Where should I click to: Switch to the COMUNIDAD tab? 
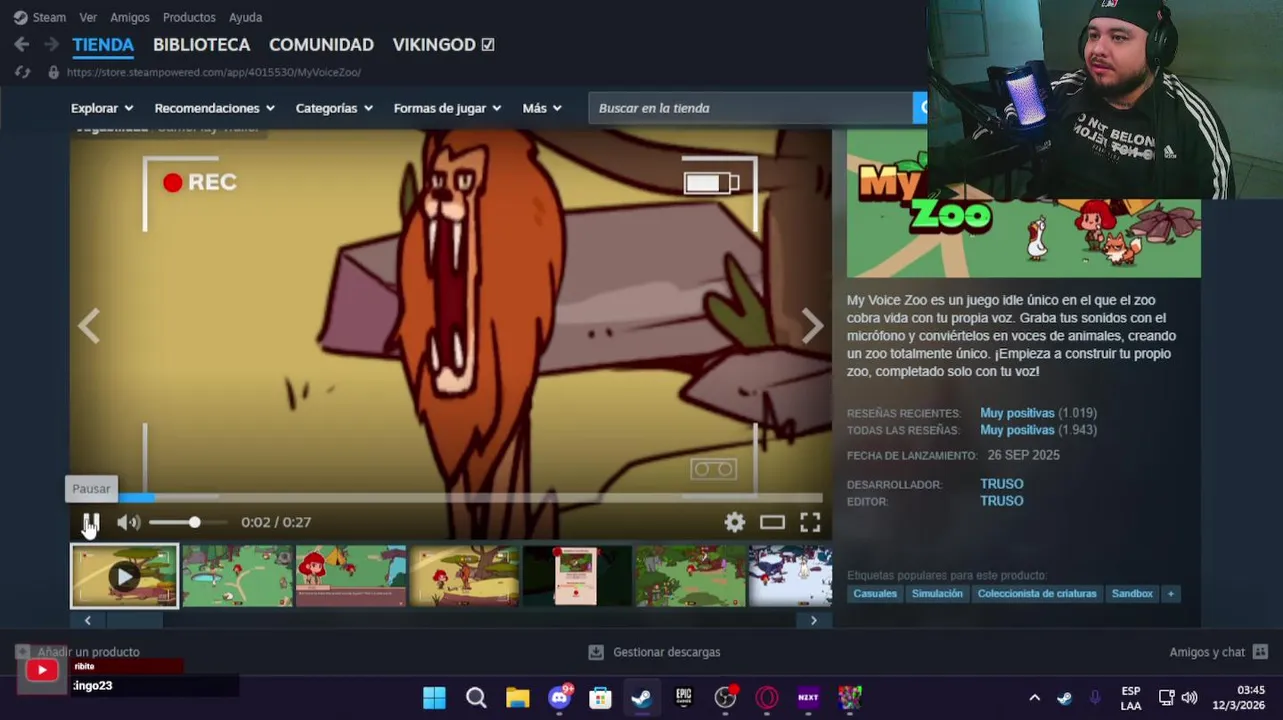click(321, 45)
